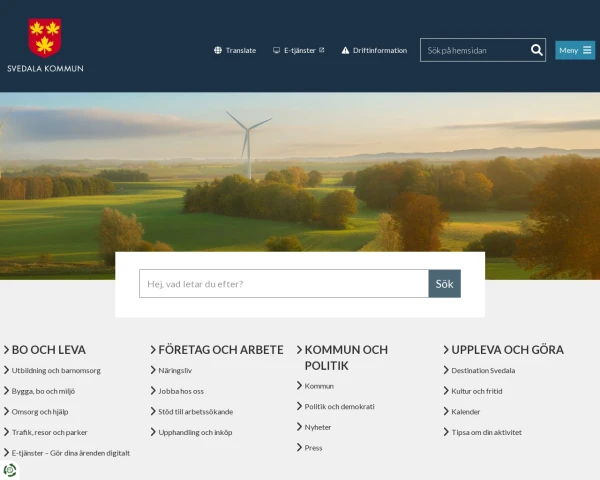Click the chevron before KOMMUN OCH POLITIK
Screen dimensions: 600x480
[x=300, y=349]
